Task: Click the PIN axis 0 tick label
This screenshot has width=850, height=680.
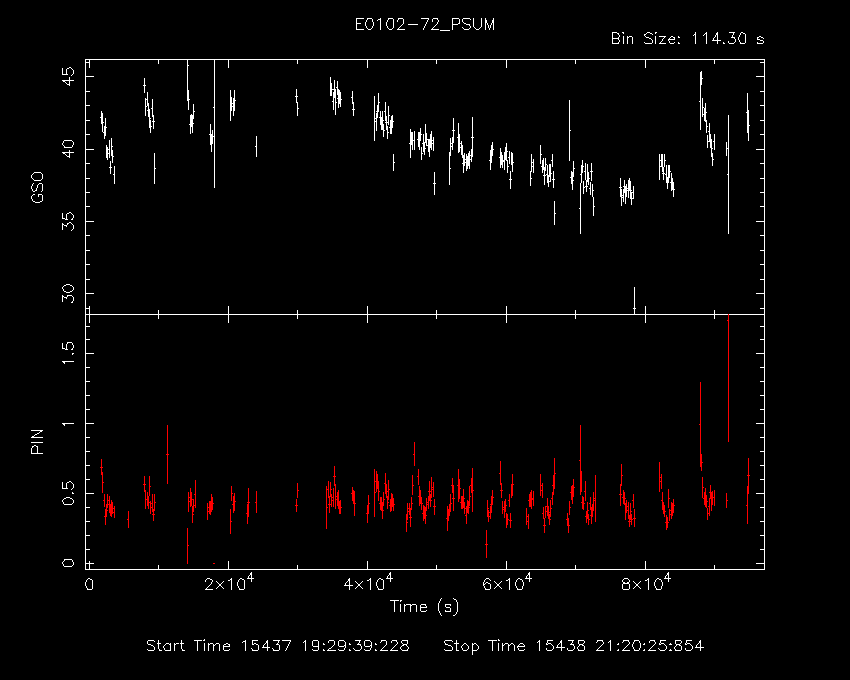Action: [x=68, y=563]
